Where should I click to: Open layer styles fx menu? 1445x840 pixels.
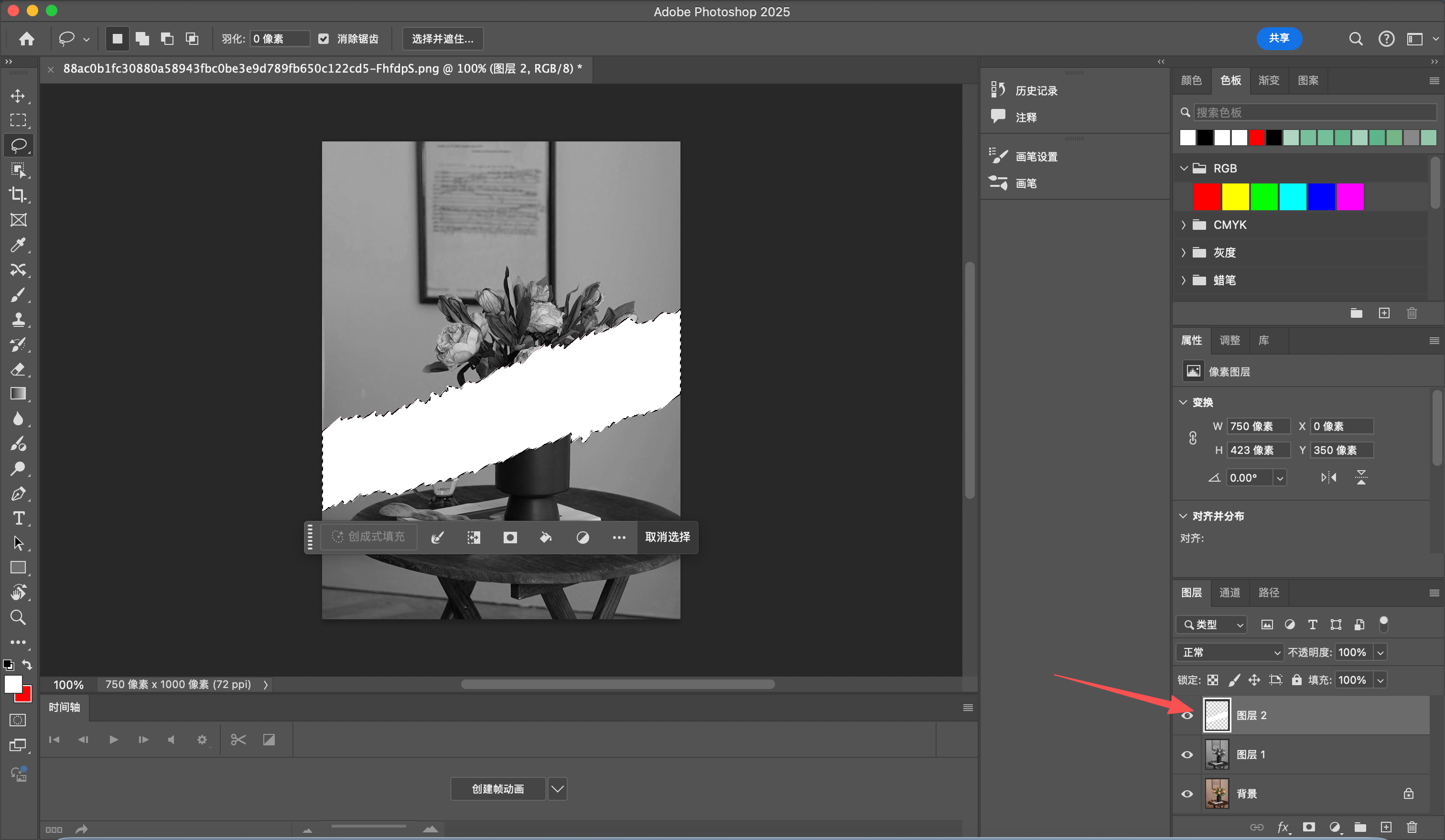[x=1283, y=827]
